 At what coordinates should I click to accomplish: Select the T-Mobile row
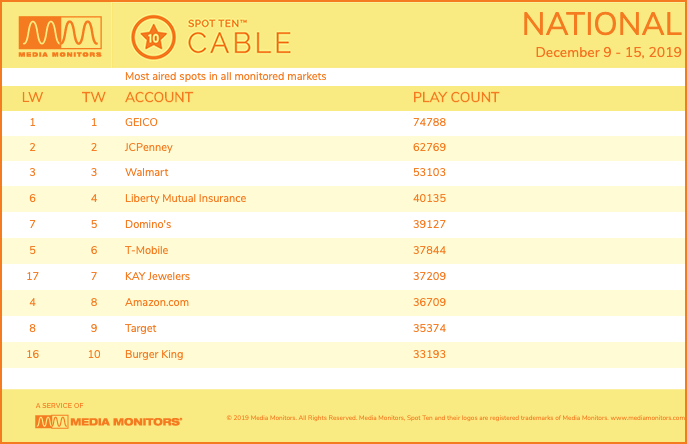(x=344, y=250)
